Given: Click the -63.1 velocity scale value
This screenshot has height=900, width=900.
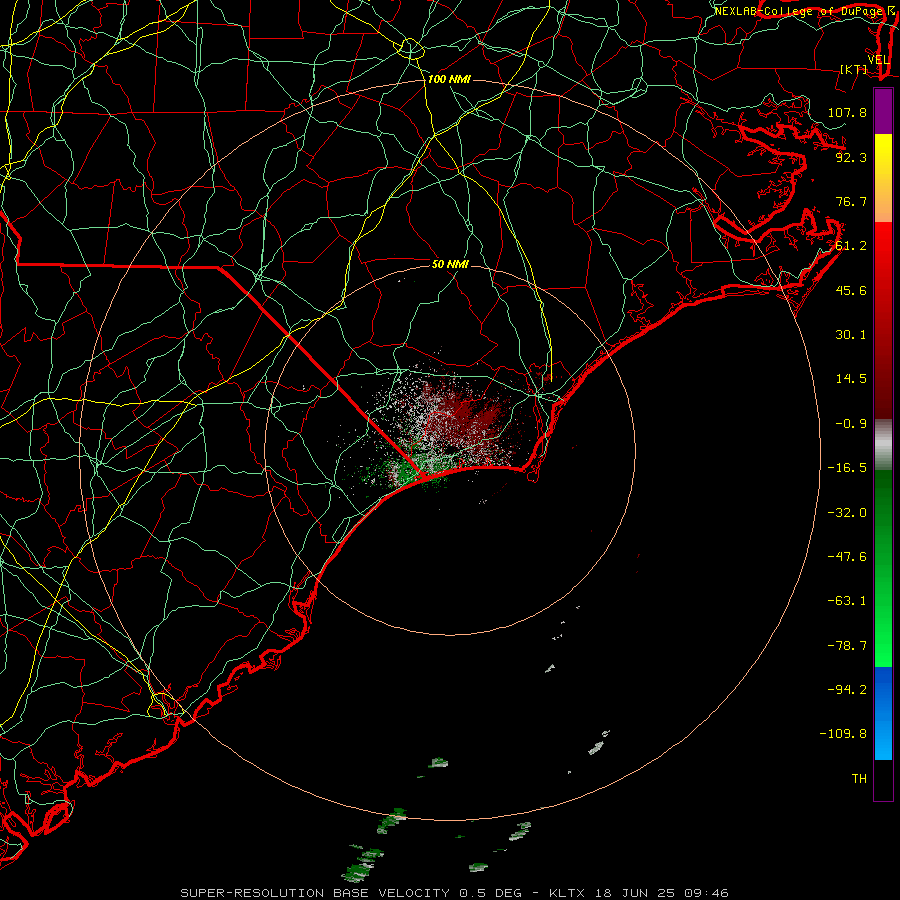Looking at the screenshot, I should coord(847,600).
